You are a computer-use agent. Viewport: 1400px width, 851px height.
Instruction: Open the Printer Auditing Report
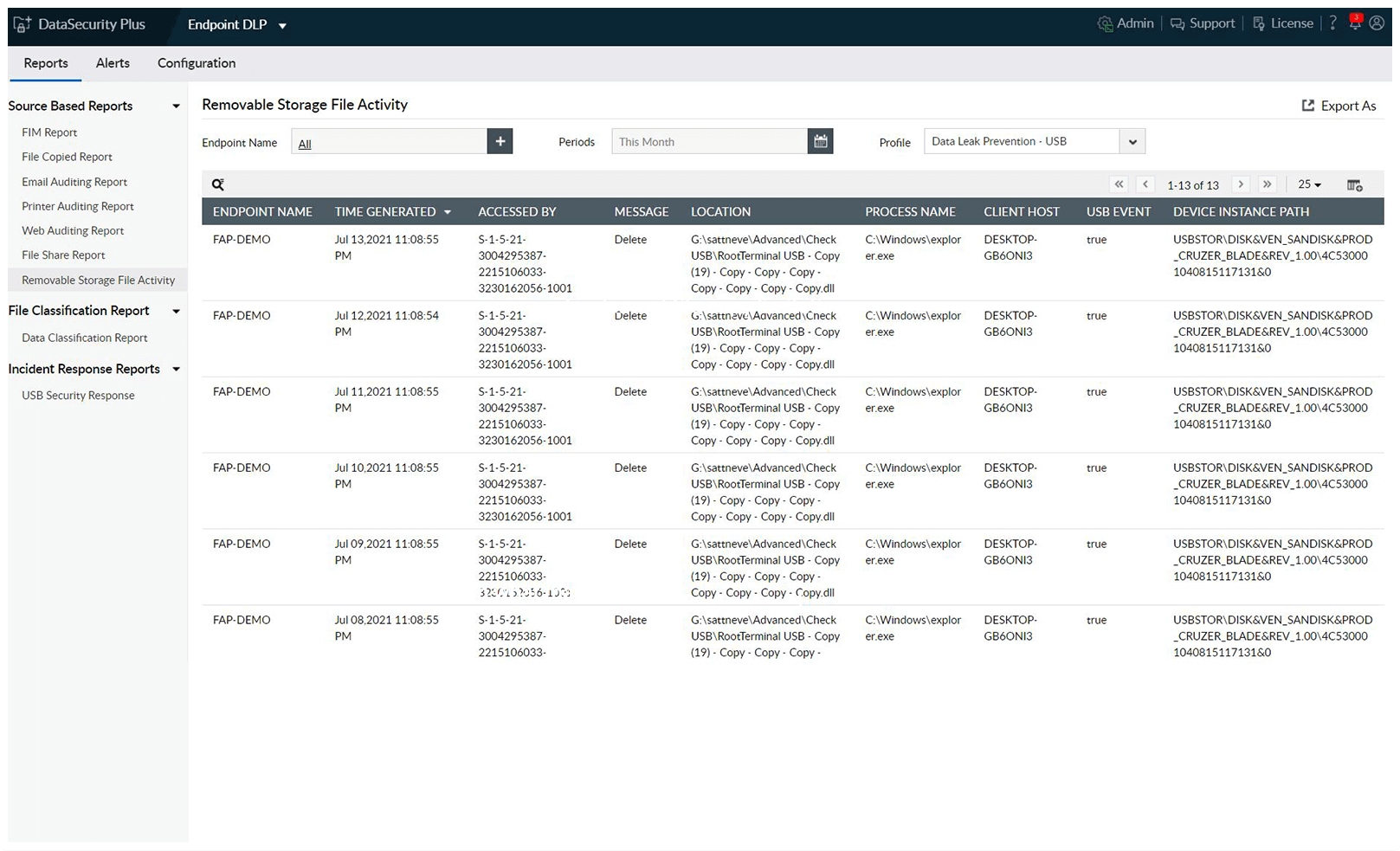tap(78, 206)
